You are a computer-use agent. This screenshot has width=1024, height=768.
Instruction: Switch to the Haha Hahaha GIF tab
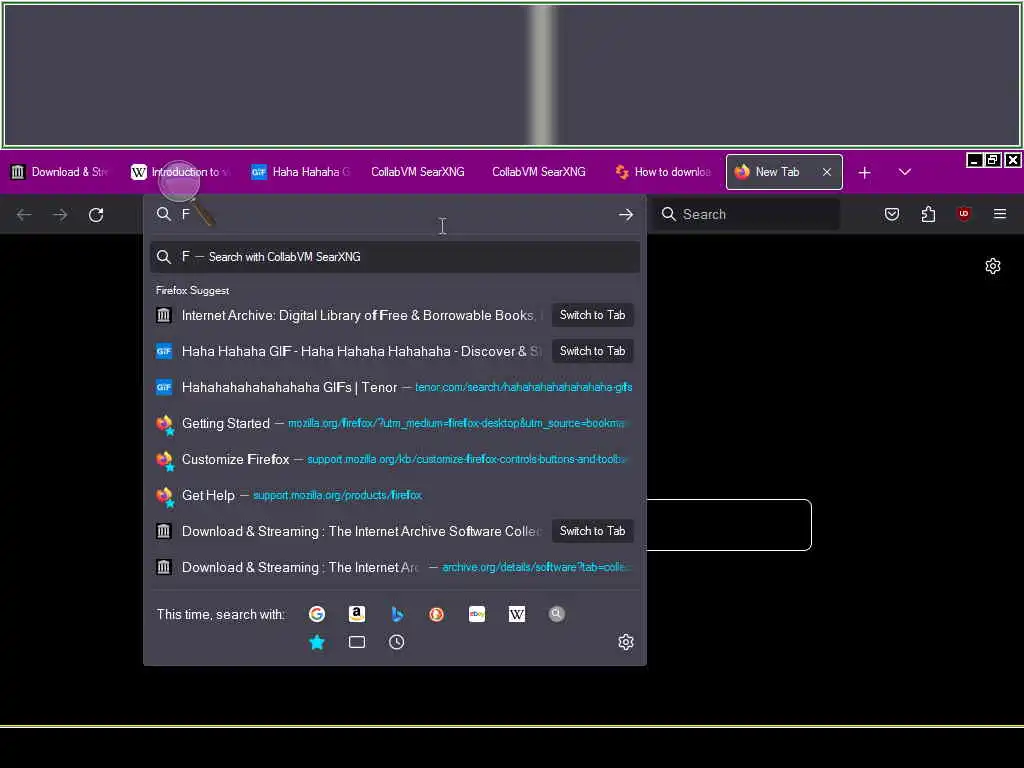pos(301,172)
